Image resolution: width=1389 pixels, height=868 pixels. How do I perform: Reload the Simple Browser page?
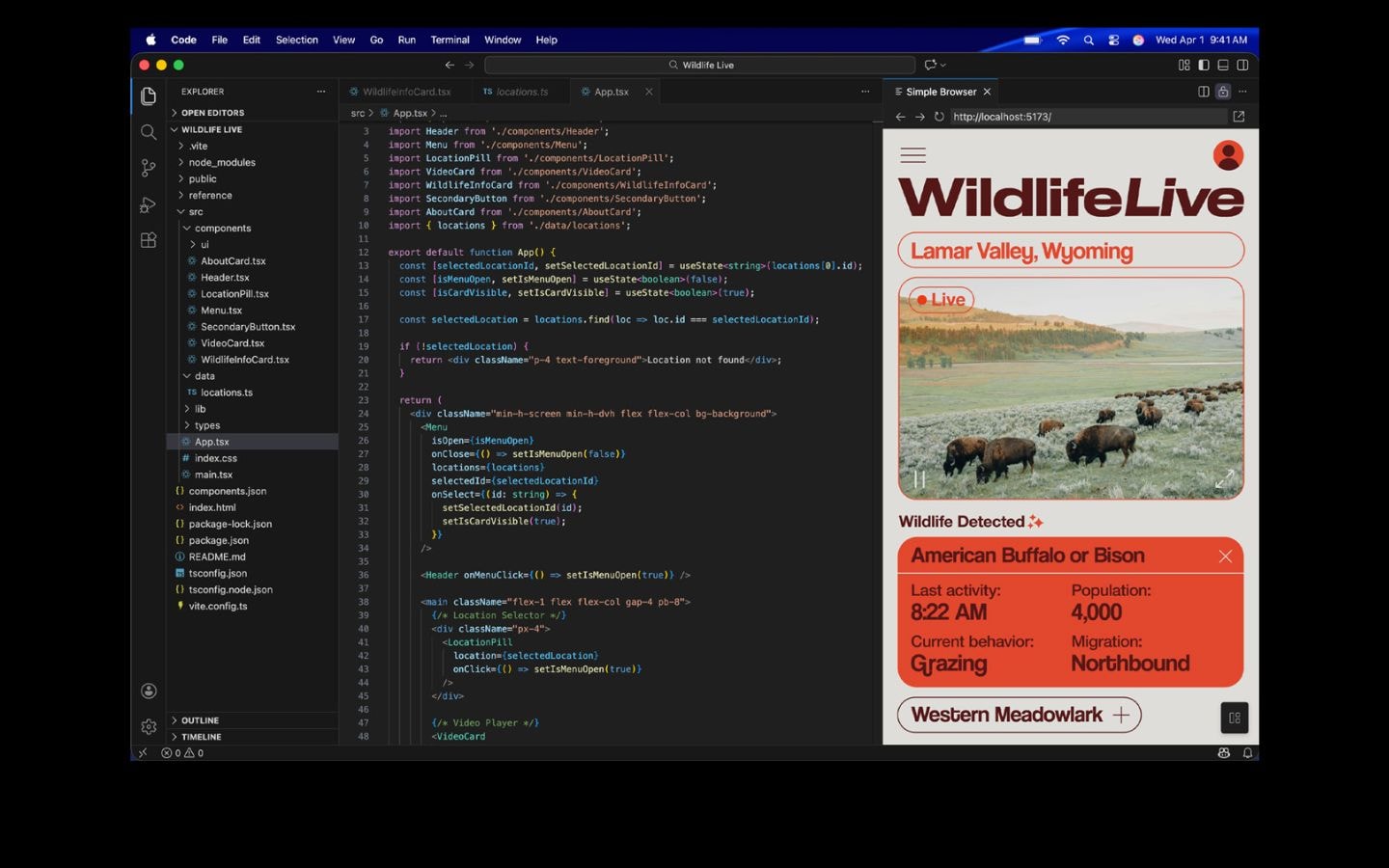click(939, 116)
